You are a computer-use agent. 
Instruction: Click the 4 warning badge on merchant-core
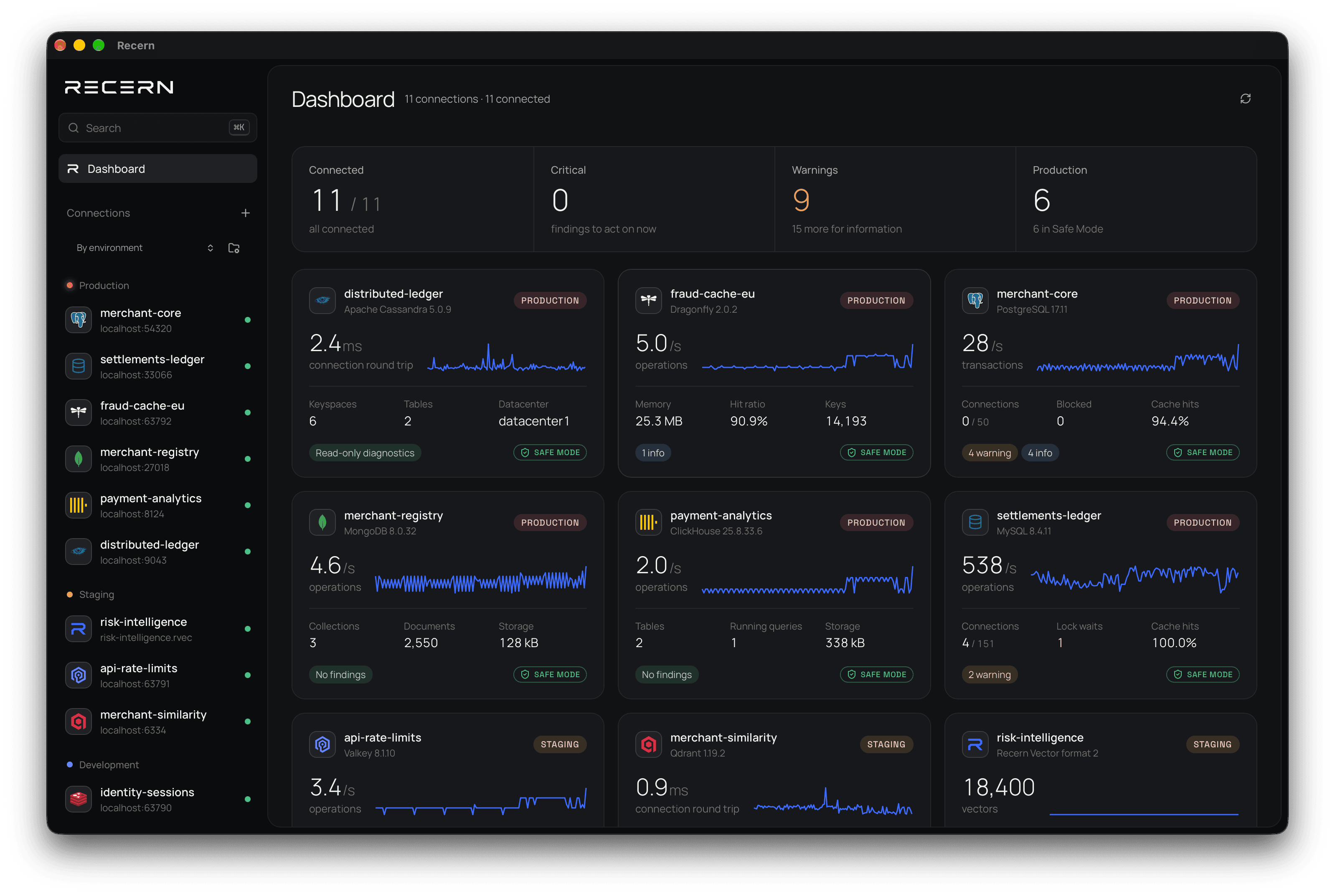pos(989,453)
